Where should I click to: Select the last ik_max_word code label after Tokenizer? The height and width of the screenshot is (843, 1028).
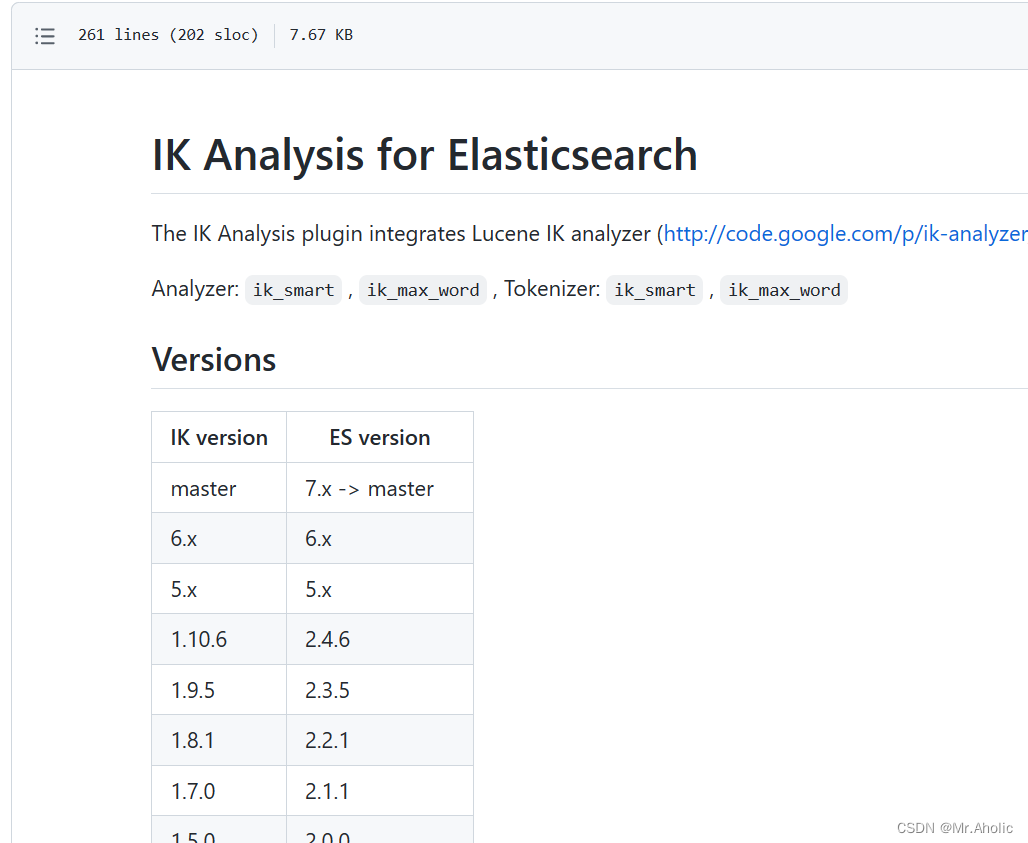point(784,290)
